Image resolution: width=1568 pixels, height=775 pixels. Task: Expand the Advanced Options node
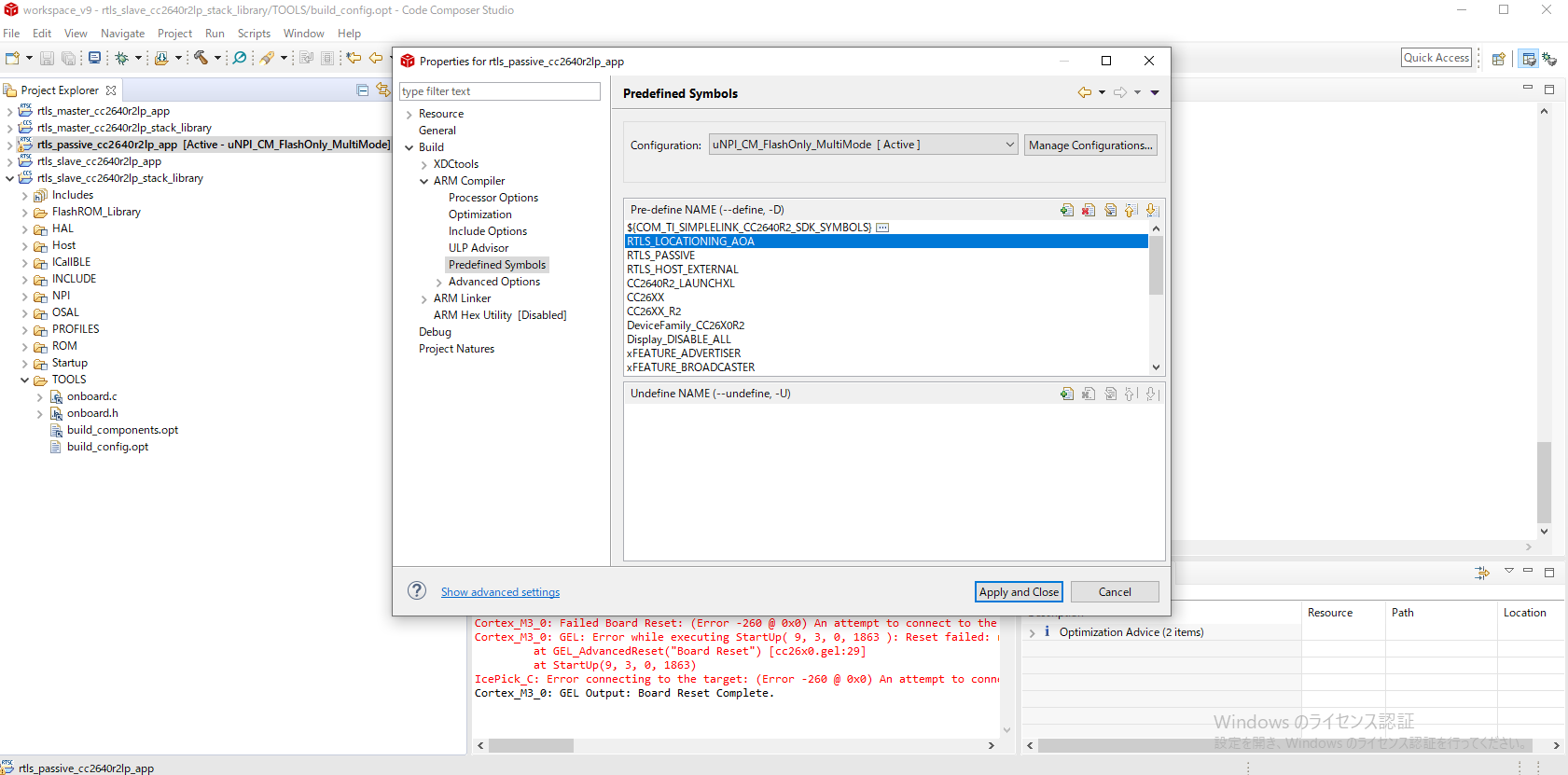point(438,283)
